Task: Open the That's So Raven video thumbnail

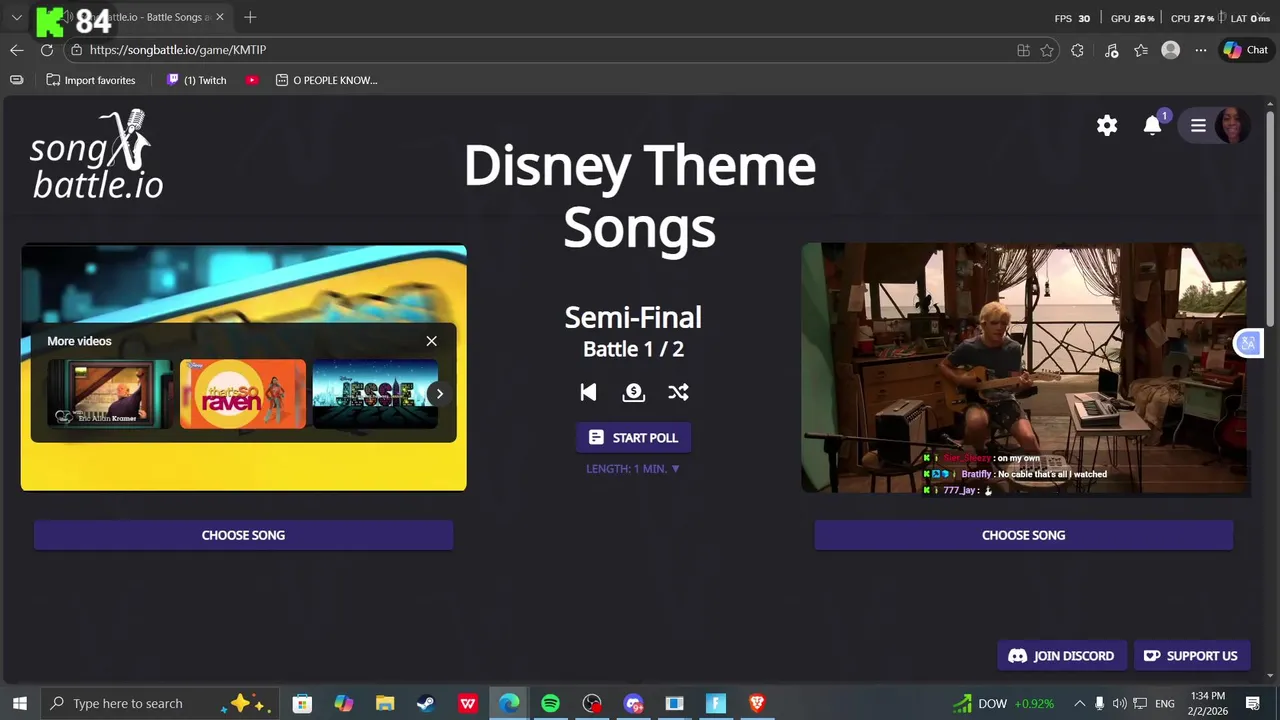Action: click(243, 394)
